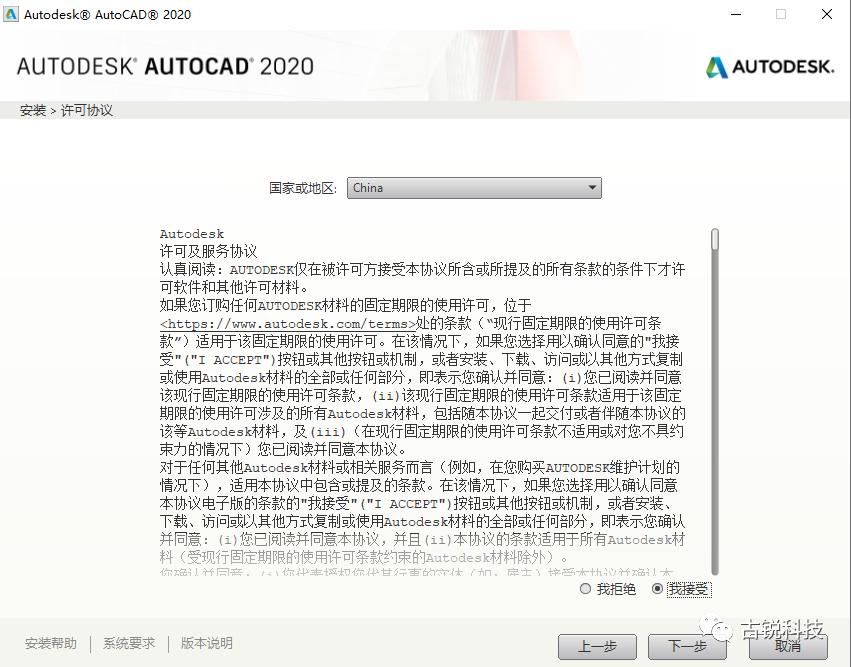Click the Autodesk logo in the top-right corner

pyautogui.click(x=768, y=68)
